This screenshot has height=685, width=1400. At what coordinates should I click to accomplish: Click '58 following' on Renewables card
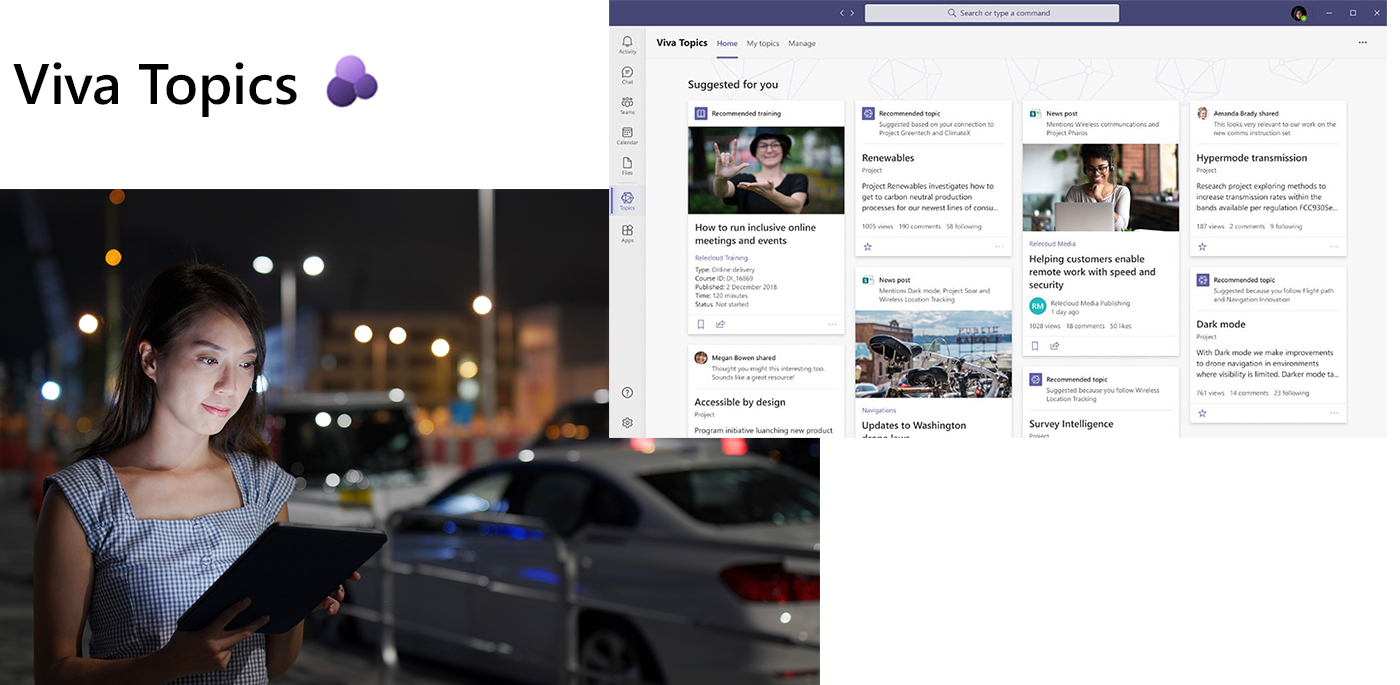coord(964,227)
